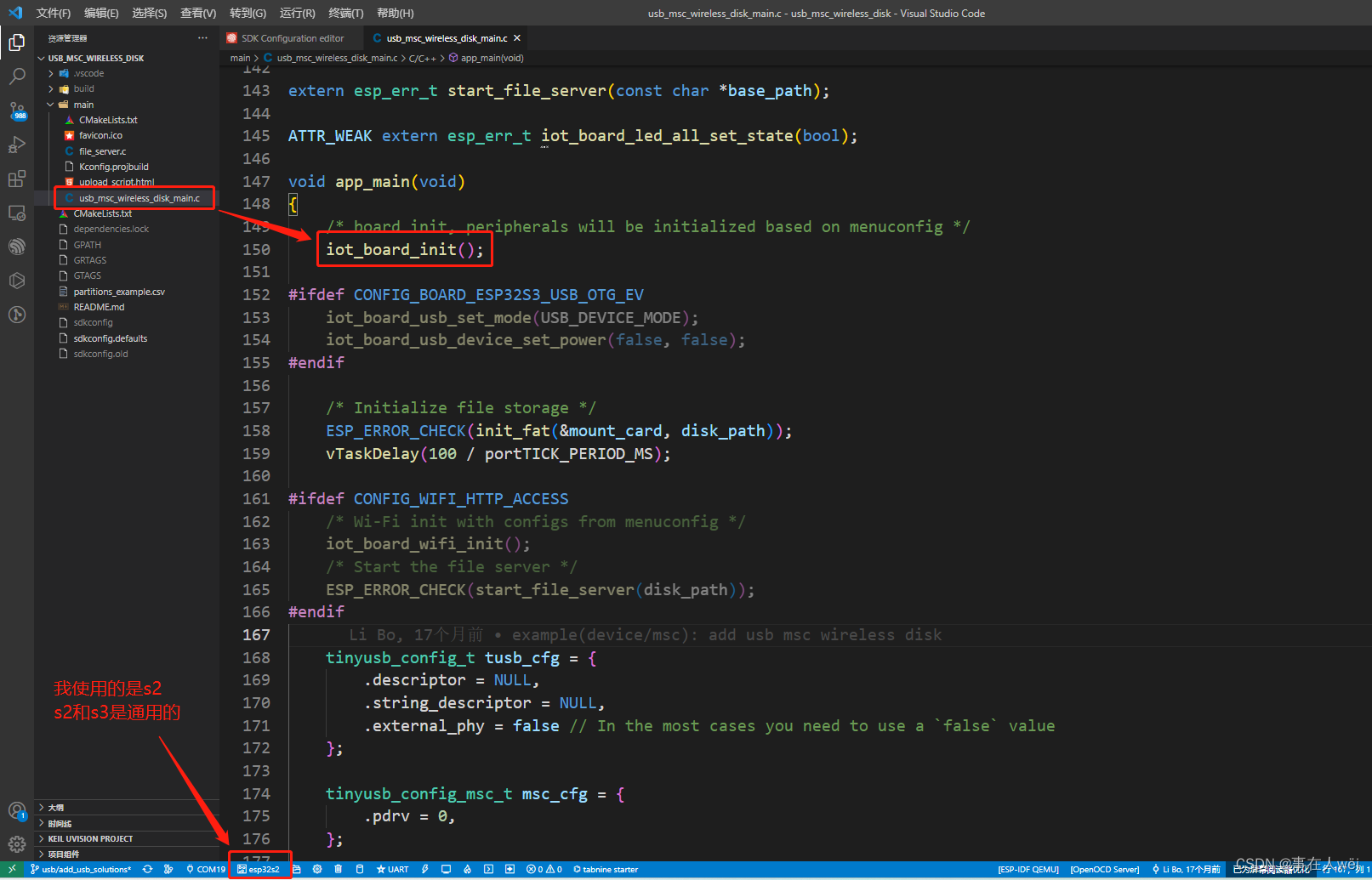Collapse the USB_MSC_WIRELESS_DISK root folder

coord(127,58)
